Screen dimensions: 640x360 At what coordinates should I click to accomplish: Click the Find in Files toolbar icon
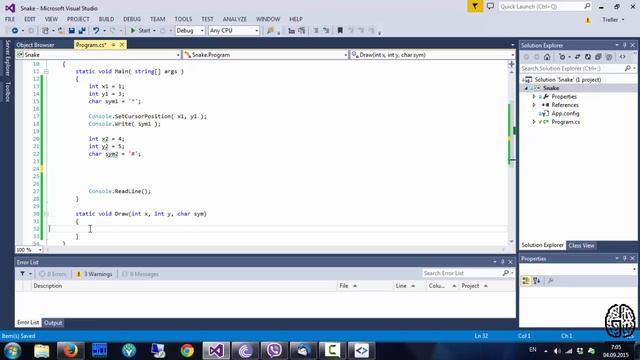[x=270, y=31]
